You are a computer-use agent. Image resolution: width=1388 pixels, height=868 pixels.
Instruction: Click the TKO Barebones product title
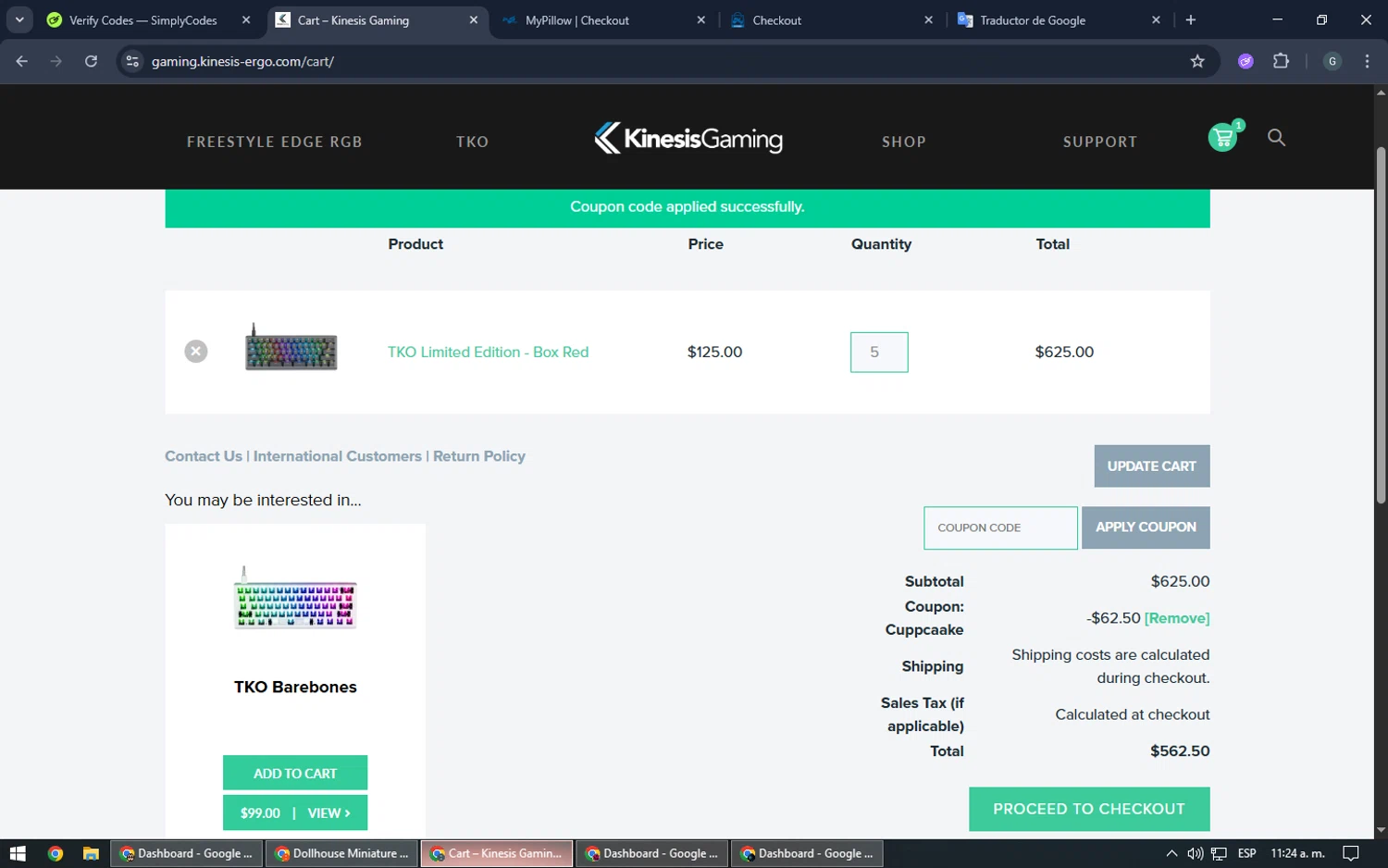(x=295, y=687)
